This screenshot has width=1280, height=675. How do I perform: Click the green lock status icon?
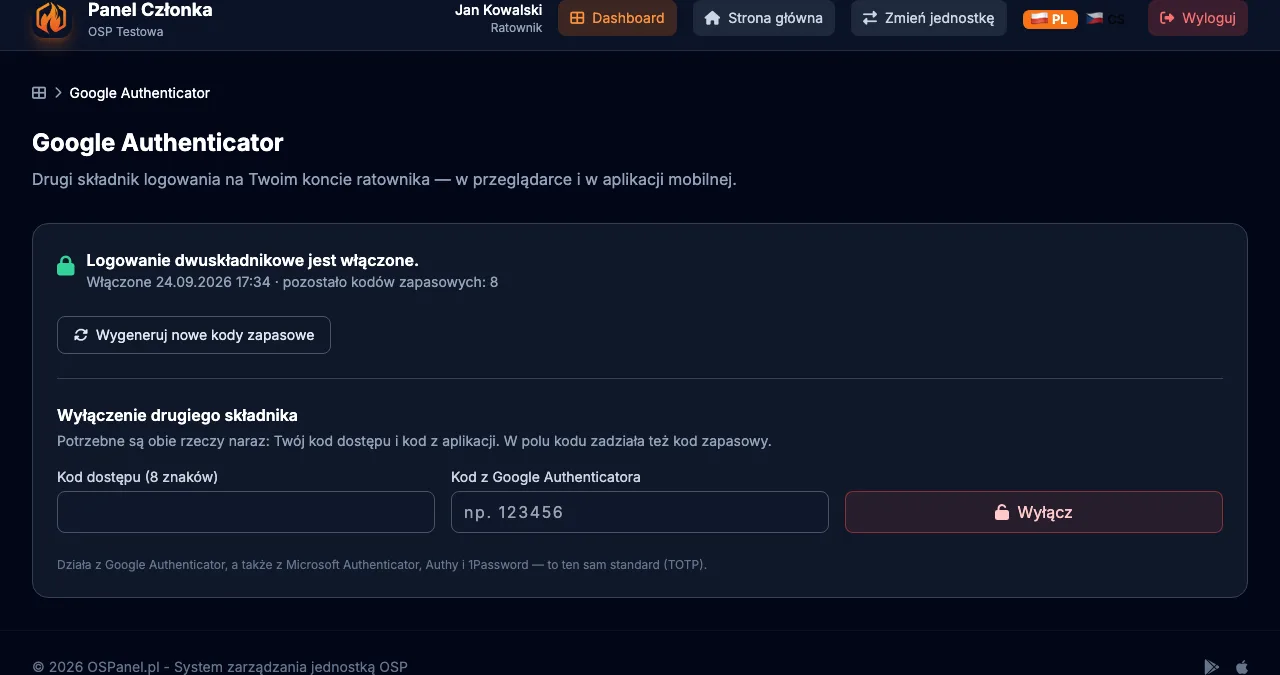(66, 266)
